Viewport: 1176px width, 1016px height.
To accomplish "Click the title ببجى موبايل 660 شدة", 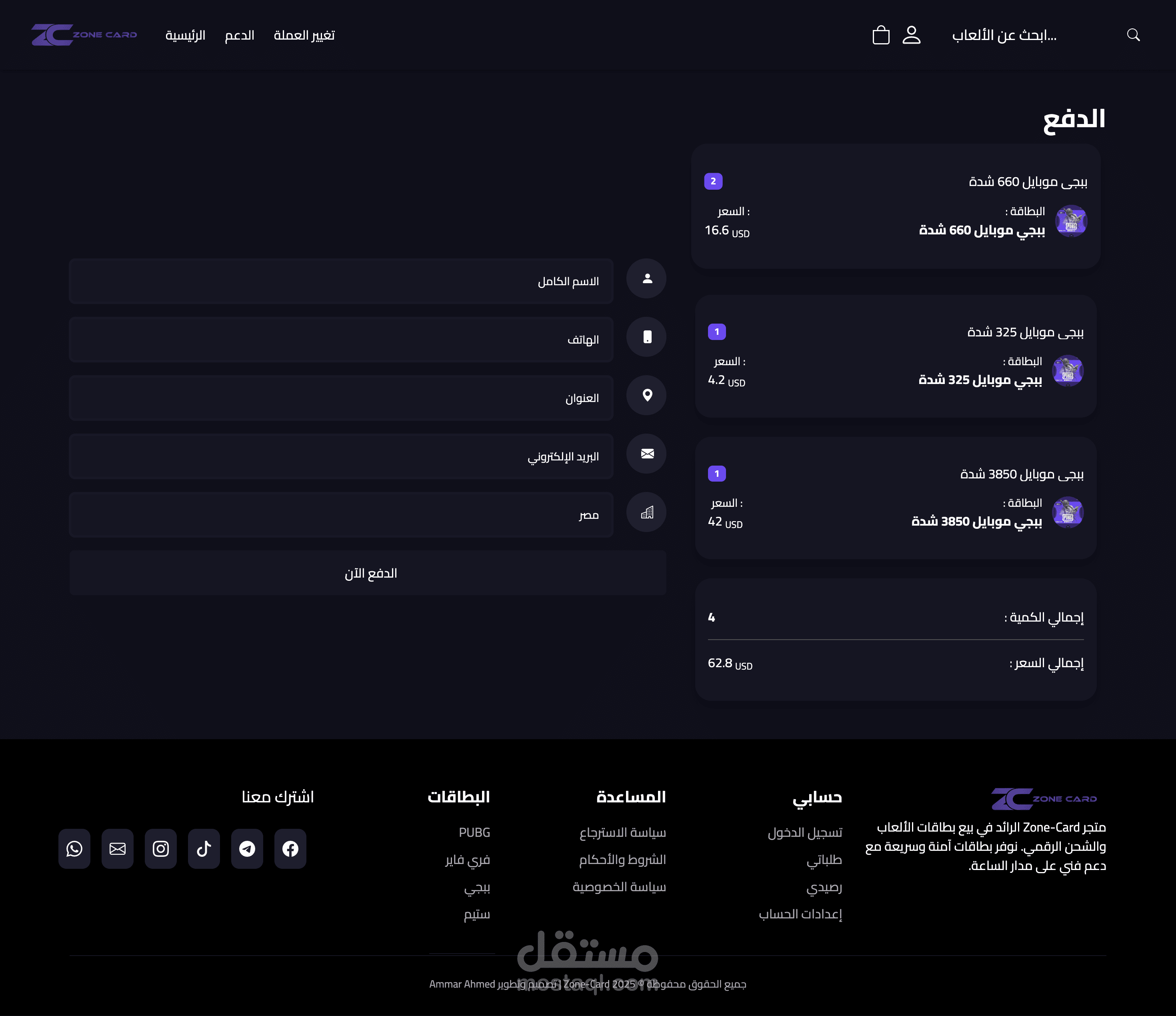I will (1028, 182).
